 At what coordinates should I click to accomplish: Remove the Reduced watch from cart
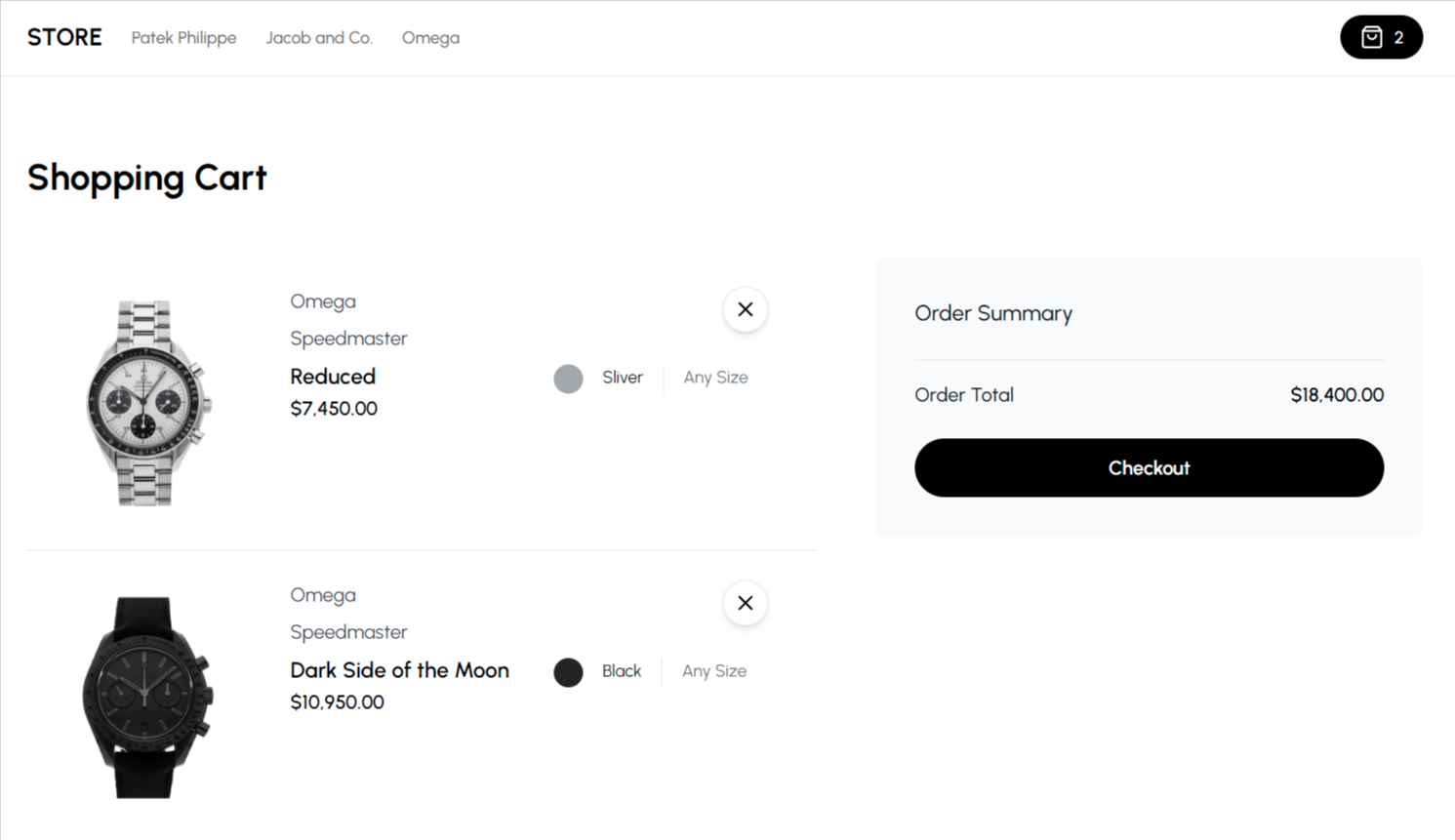[745, 309]
